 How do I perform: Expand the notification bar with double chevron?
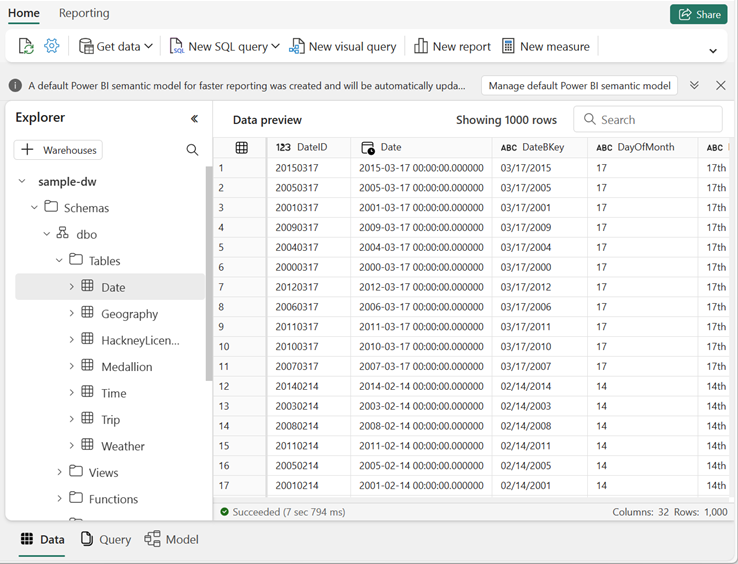click(694, 85)
